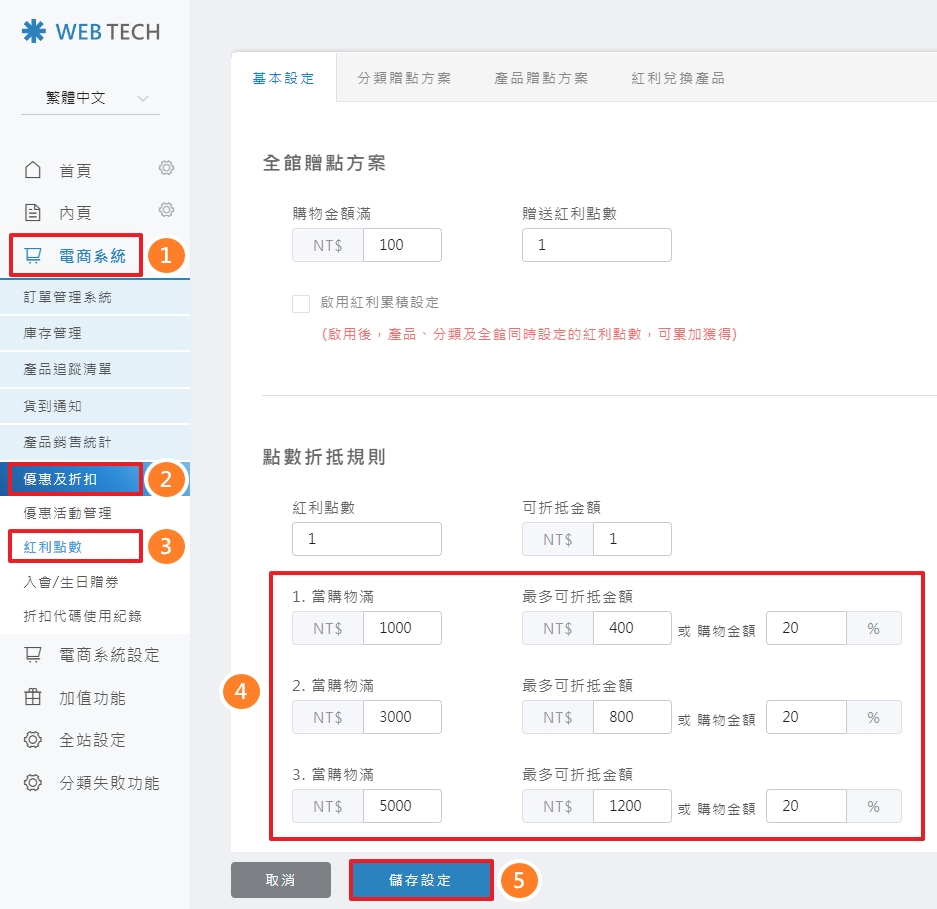Click the gear icon beside 內頁
Image resolution: width=937 pixels, height=909 pixels.
coord(167,210)
